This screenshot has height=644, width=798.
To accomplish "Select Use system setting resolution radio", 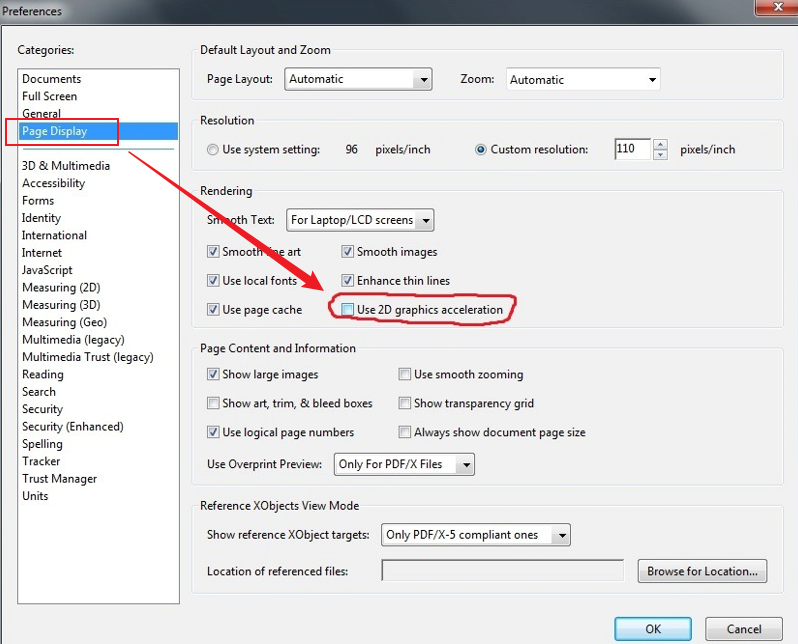I will (213, 150).
